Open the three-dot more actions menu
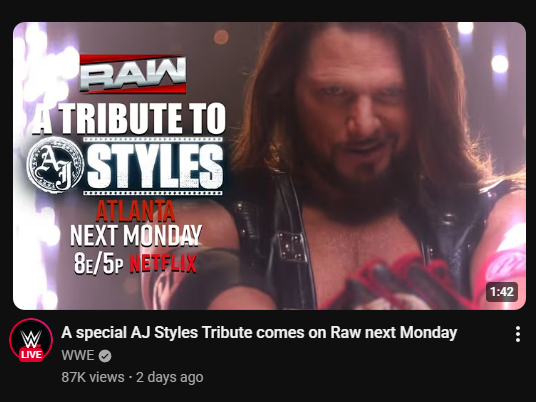536x402 pixels. pos(518,334)
